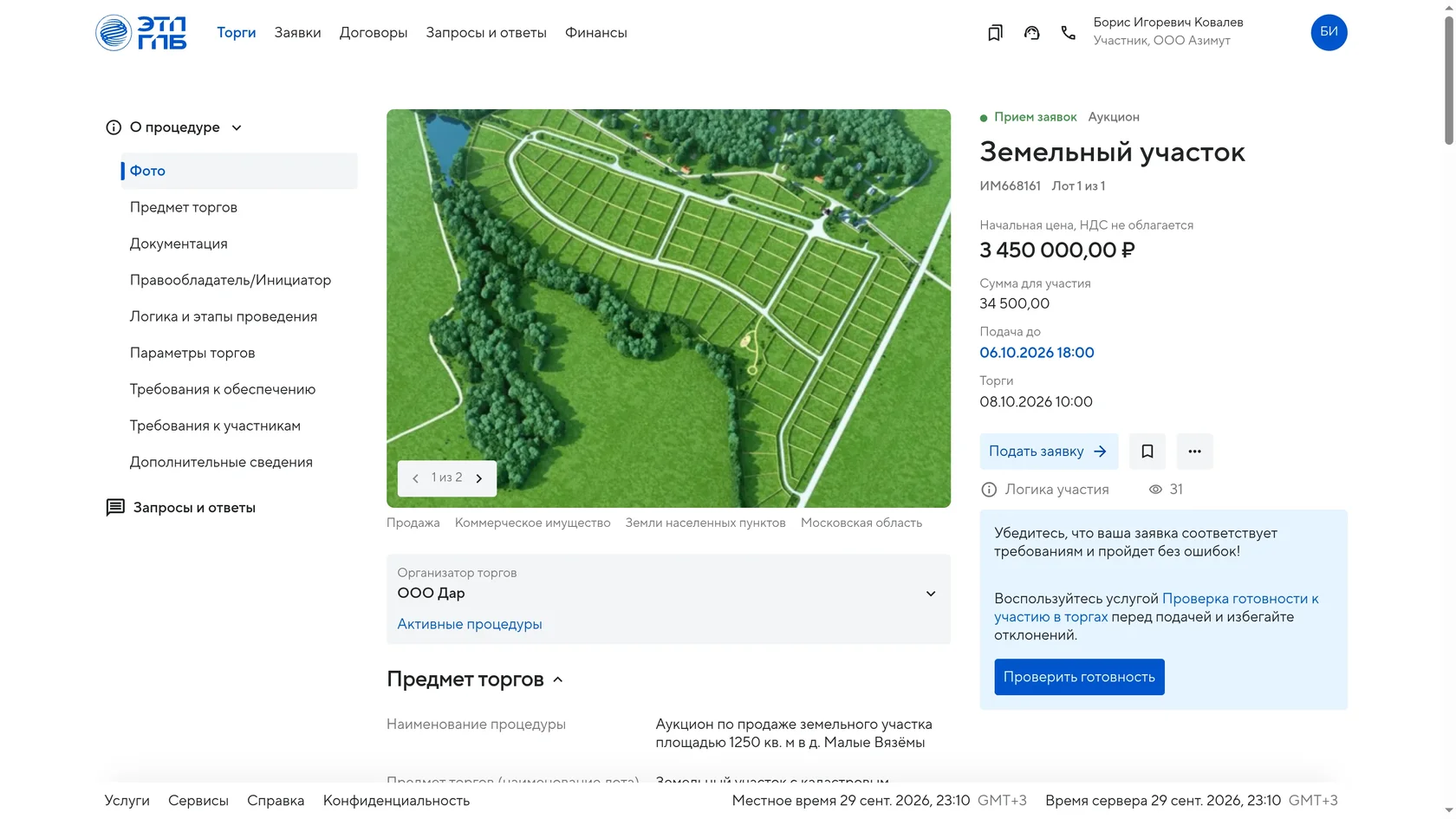Click the chat icon beside Запросы и ответы
This screenshot has width=1456, height=819.
pos(115,508)
